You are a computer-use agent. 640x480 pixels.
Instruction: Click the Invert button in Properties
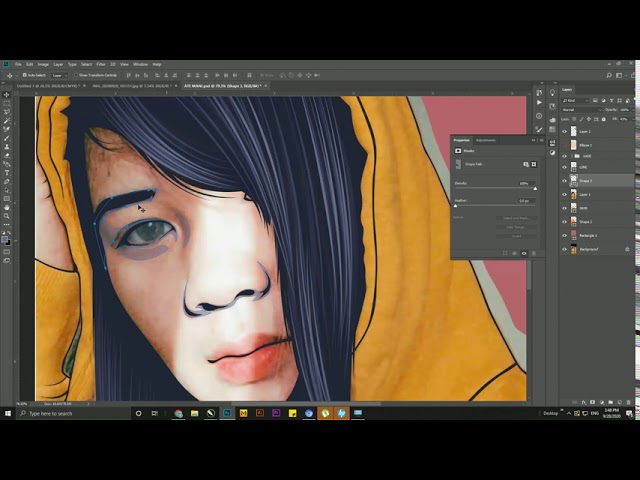click(516, 236)
